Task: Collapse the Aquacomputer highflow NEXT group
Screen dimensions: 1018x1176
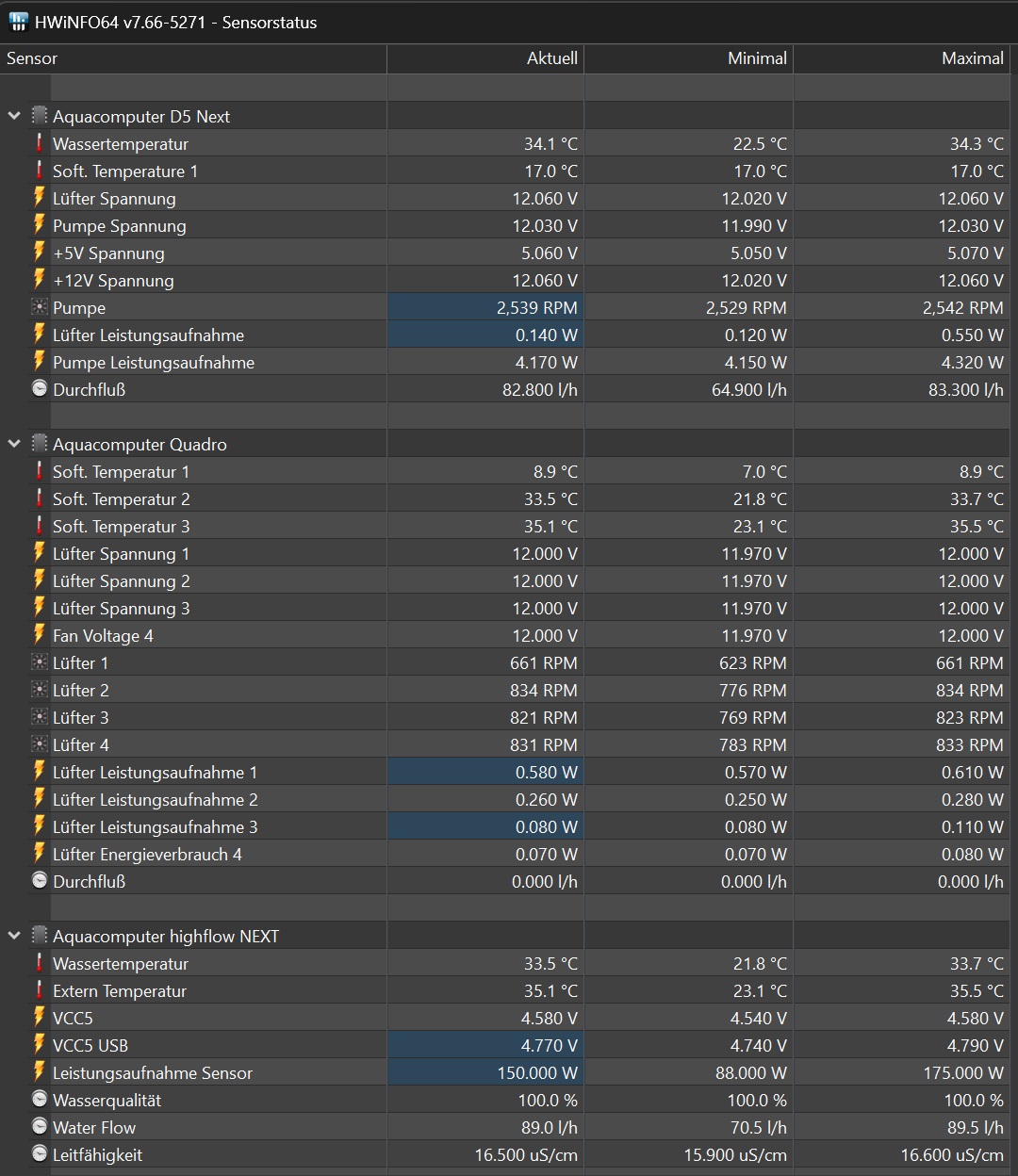Action: 14,937
